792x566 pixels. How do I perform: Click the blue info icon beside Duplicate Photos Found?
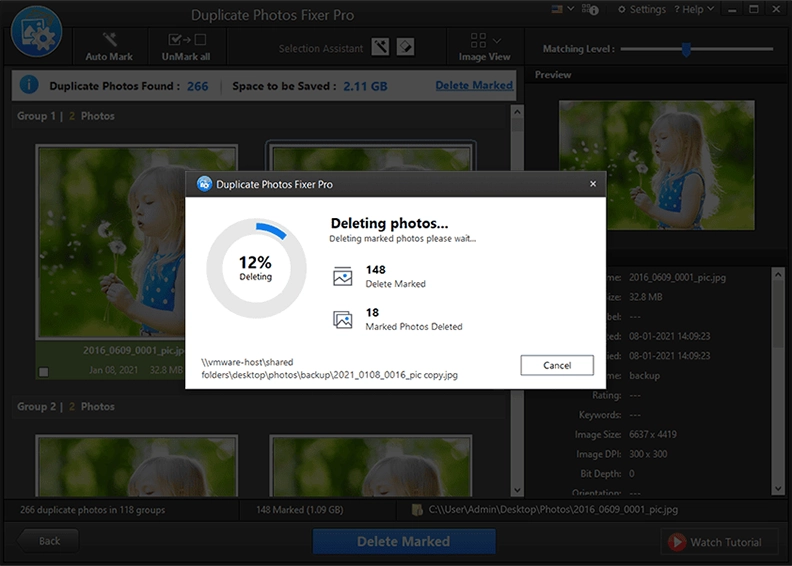tap(29, 84)
